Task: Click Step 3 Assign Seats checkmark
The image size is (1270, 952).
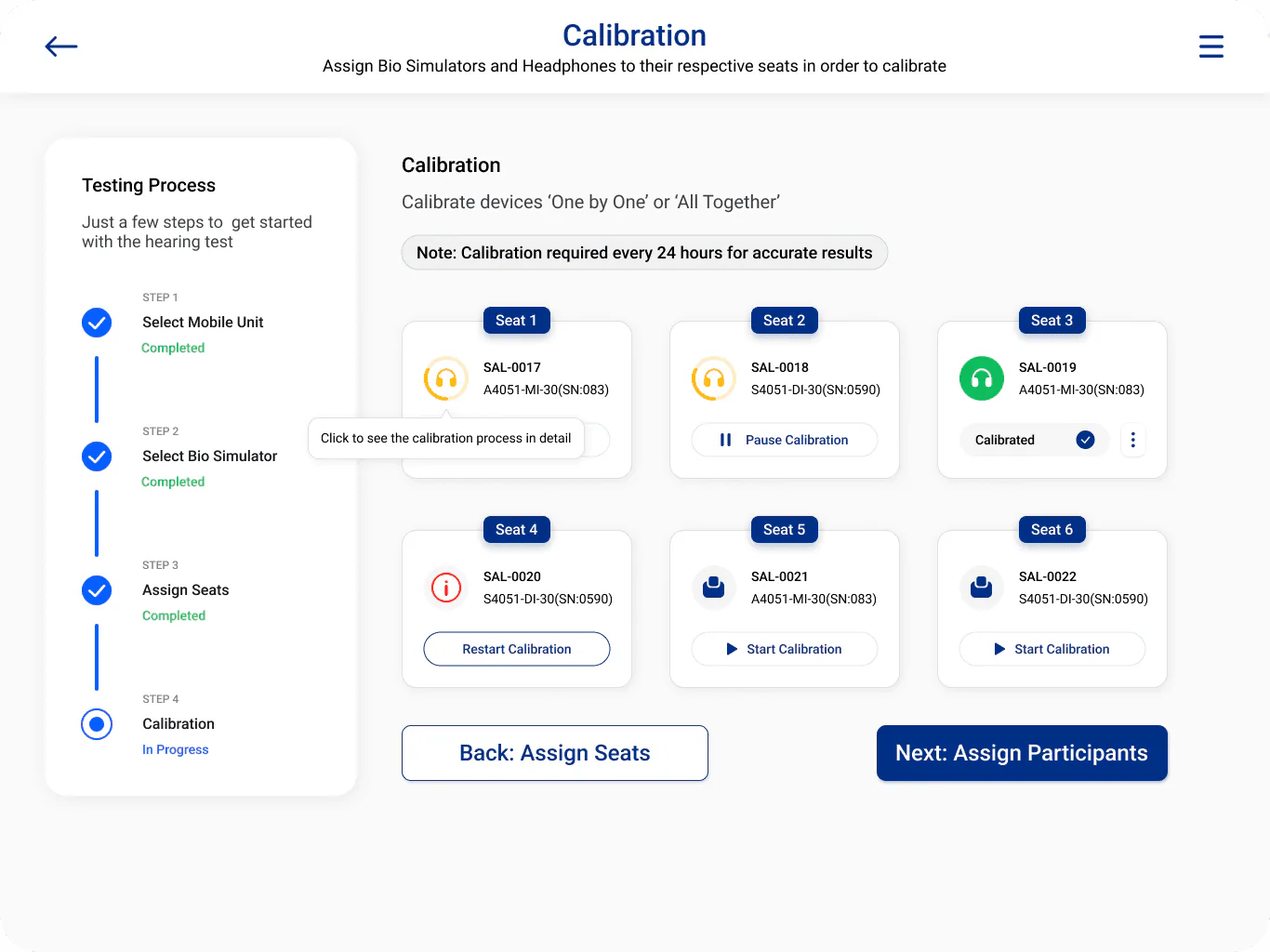Action: point(97,590)
